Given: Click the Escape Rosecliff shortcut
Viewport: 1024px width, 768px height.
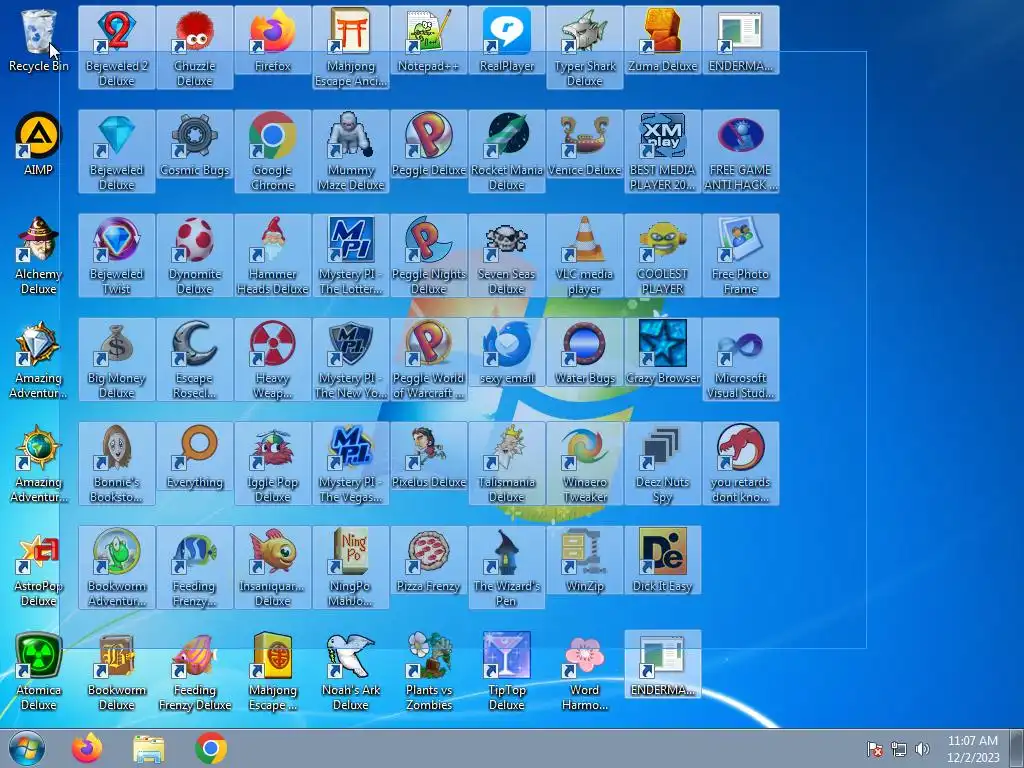Looking at the screenshot, I should [195, 359].
